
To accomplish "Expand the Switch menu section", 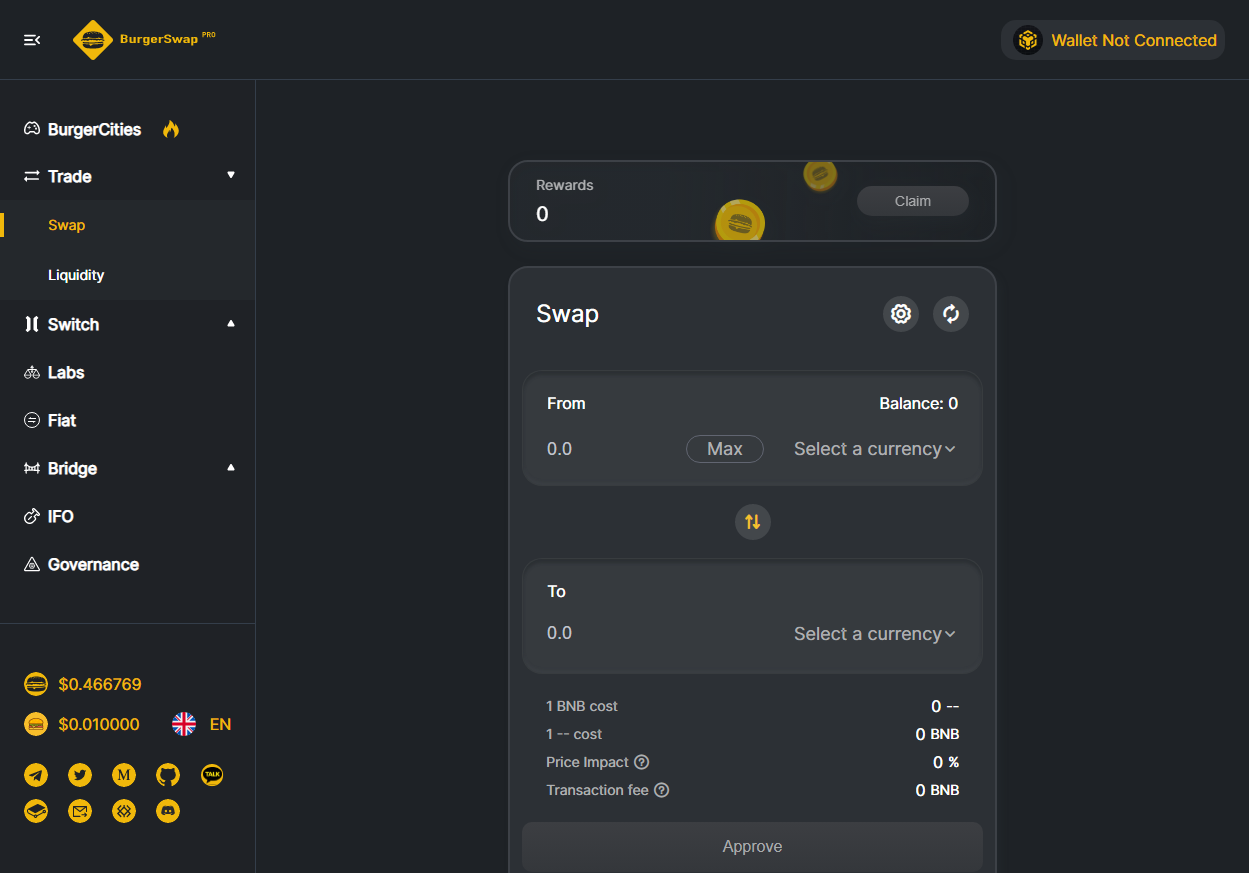I will [127, 324].
